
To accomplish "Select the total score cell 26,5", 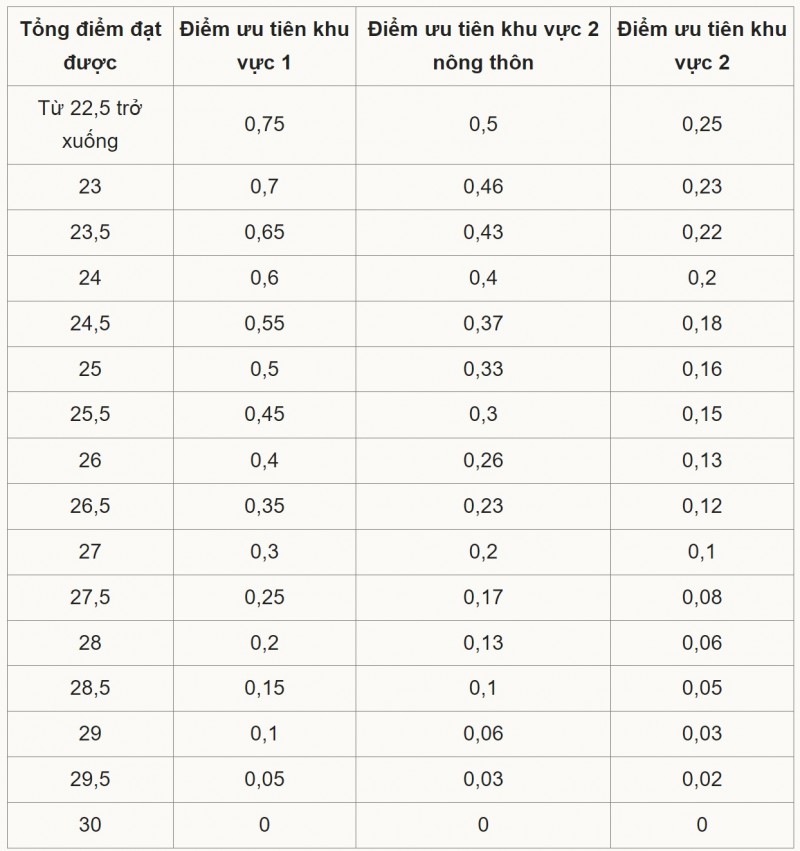I will click(90, 506).
